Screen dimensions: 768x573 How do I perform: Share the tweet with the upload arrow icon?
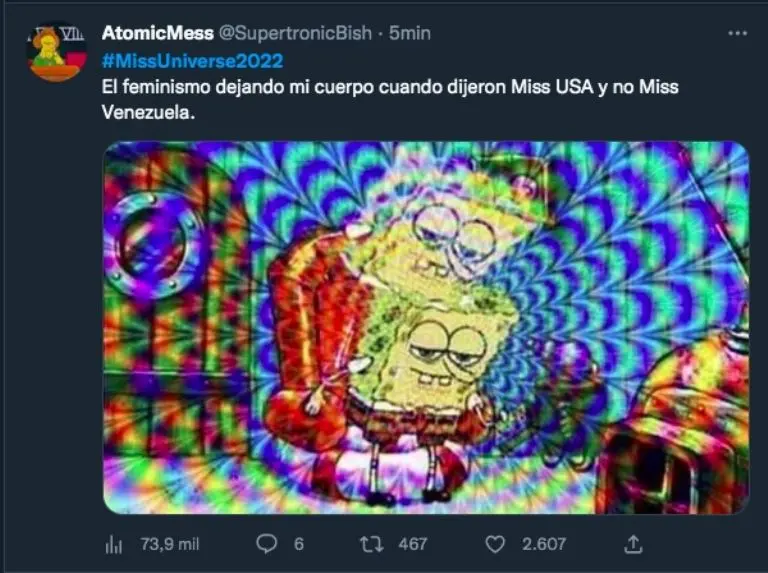pos(633,544)
